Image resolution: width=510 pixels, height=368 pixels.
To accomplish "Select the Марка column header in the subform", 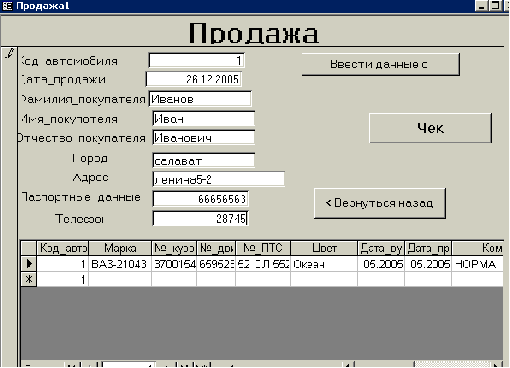I will (x=120, y=248).
